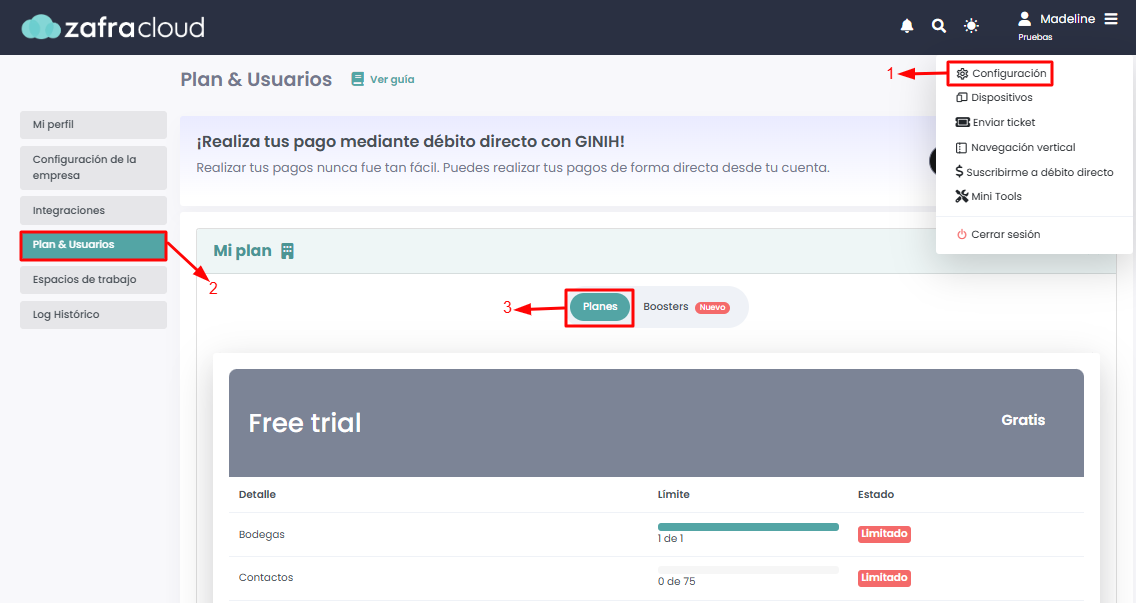Switch to the Boosters tab

[x=666, y=307]
